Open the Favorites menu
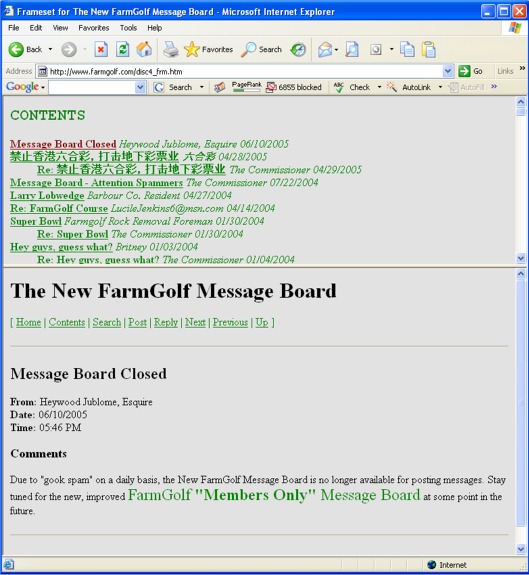This screenshot has height=575, width=529. point(93,28)
